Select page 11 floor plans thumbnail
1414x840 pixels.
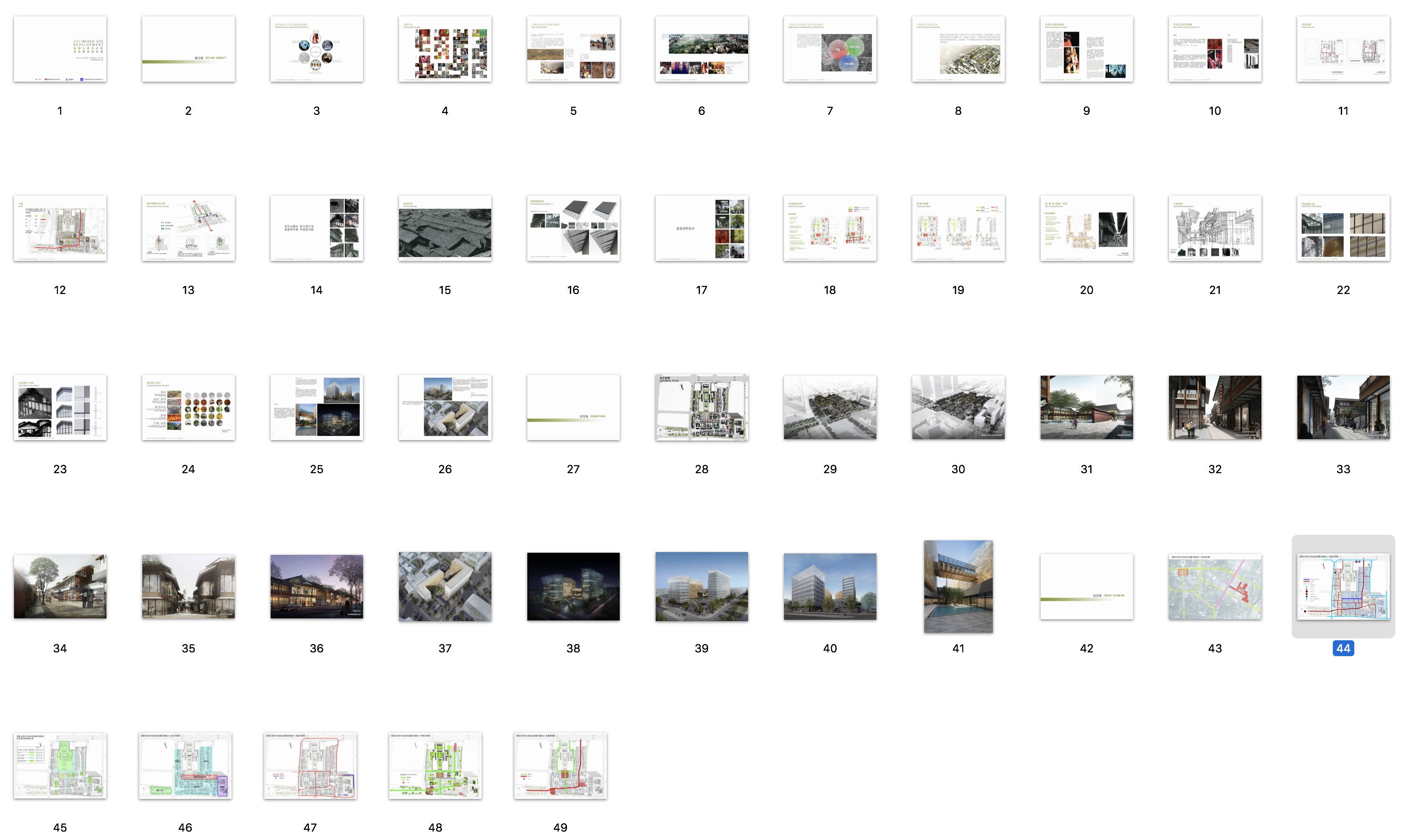(x=1343, y=49)
